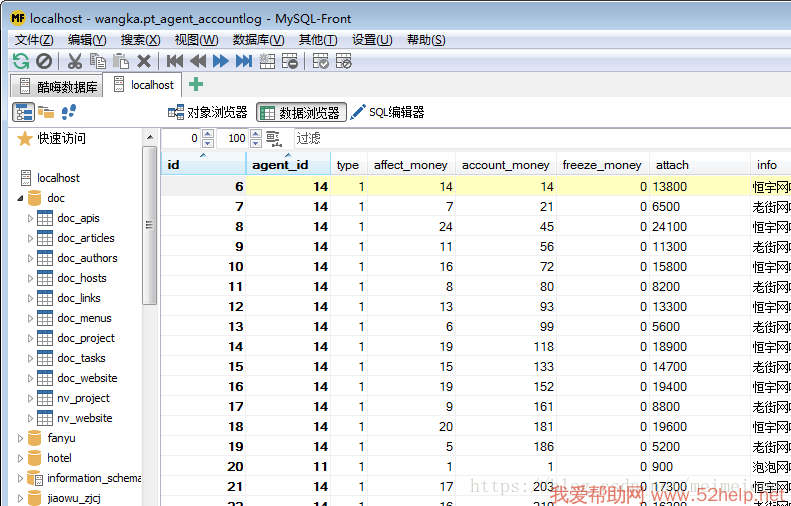Open the SQL编辑器 editor
Viewport: 791px width, 506px height.
pos(388,113)
